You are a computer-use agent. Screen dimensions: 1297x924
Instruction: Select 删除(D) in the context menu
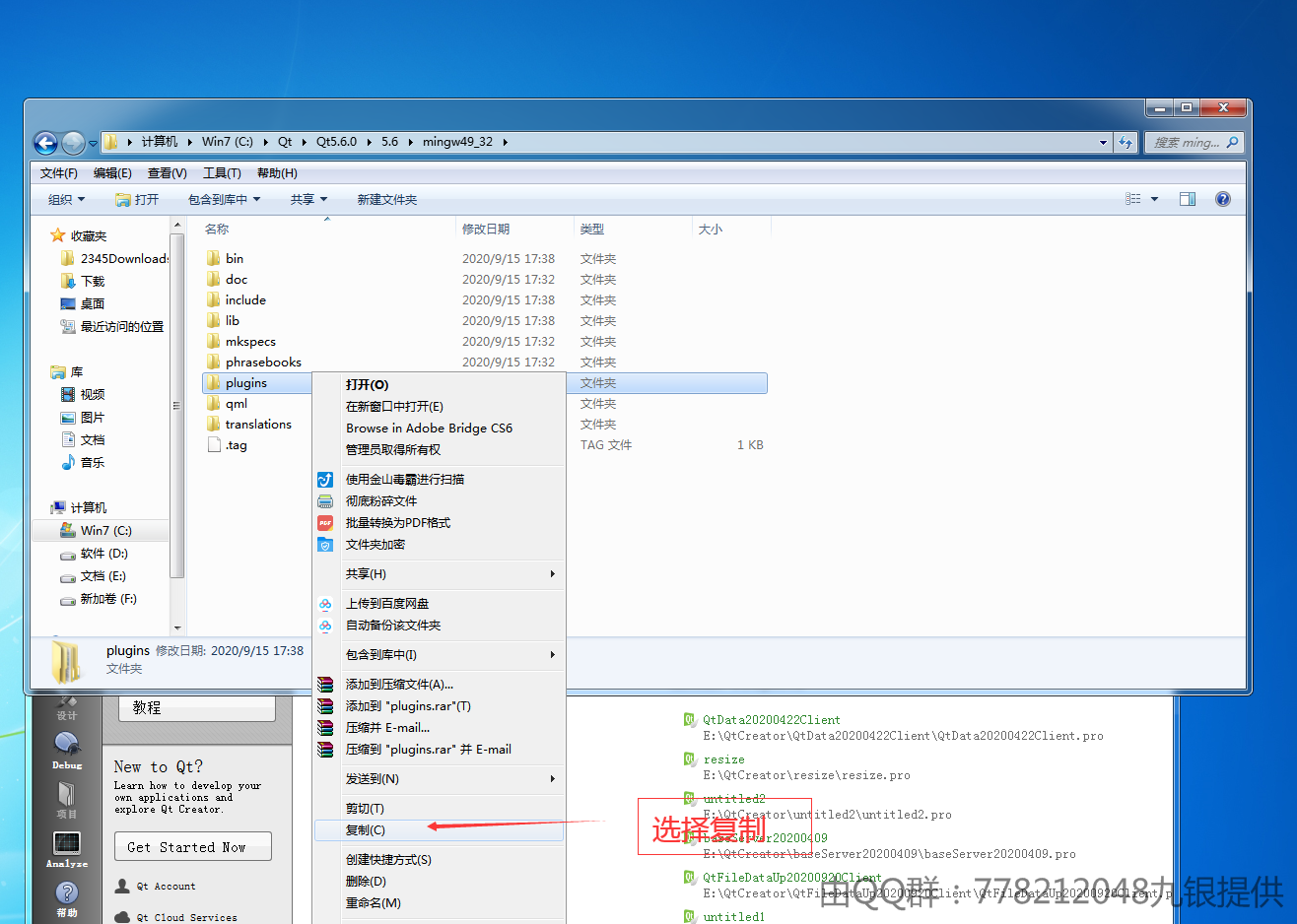point(440,882)
